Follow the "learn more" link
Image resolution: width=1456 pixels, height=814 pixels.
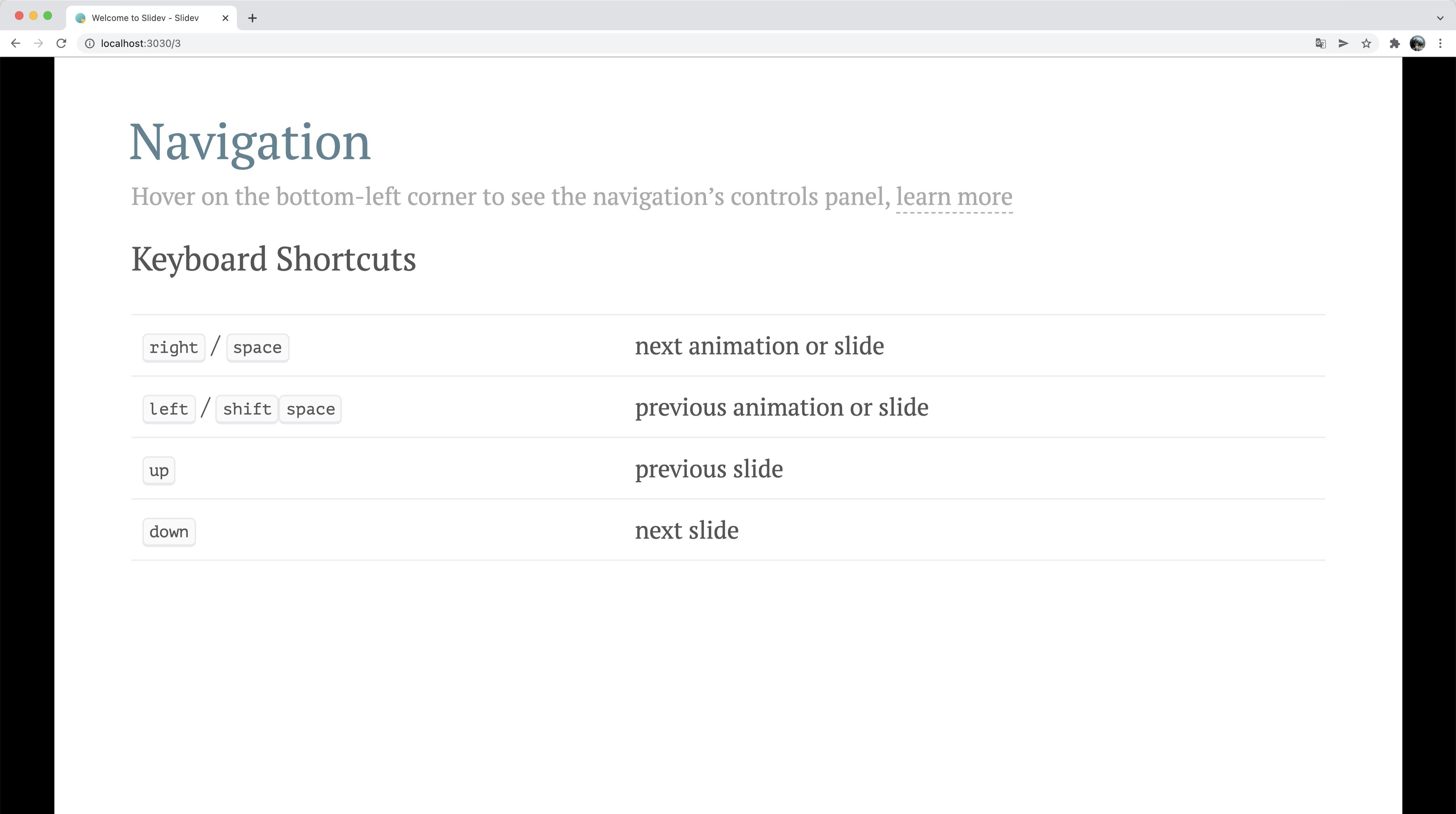tap(954, 197)
